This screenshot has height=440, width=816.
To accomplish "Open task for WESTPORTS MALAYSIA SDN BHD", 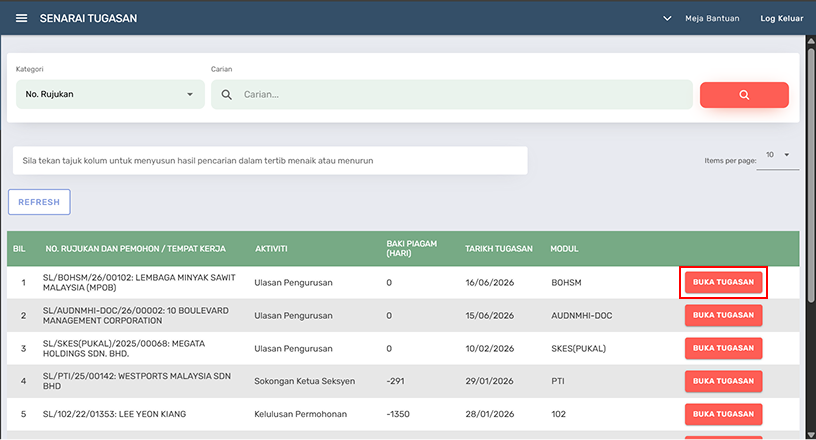I will point(723,381).
